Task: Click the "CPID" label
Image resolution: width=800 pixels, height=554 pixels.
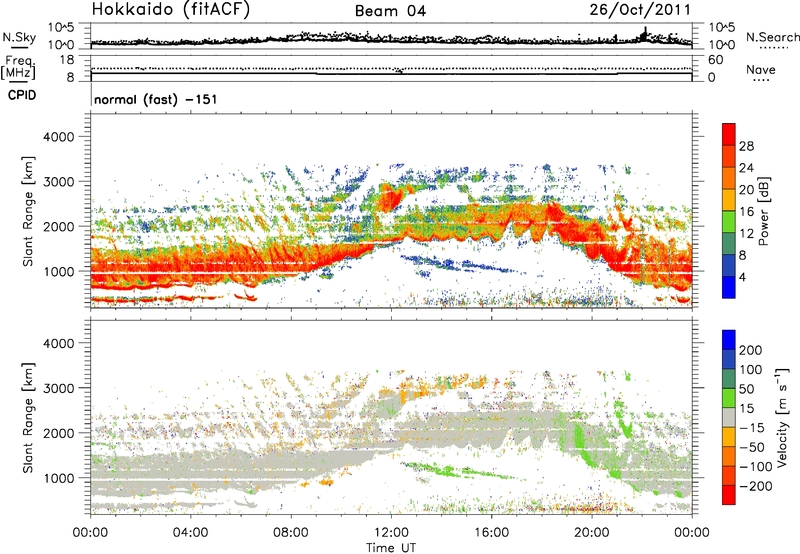Action: point(22,95)
